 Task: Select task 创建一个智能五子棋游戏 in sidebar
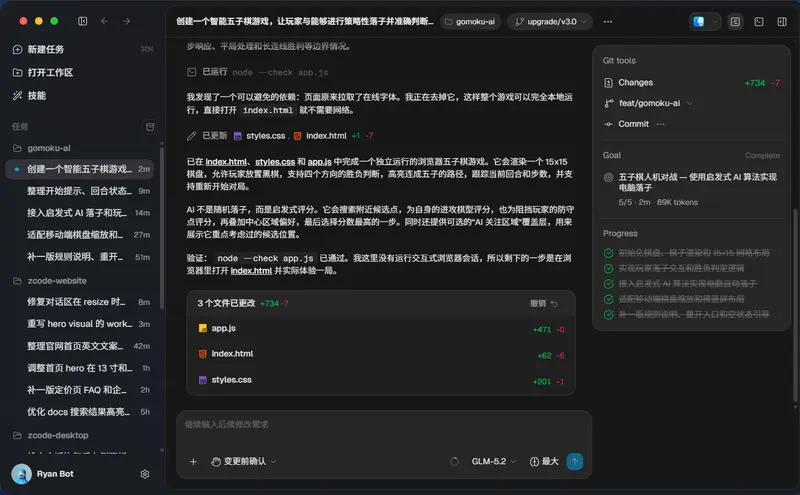click(x=80, y=169)
